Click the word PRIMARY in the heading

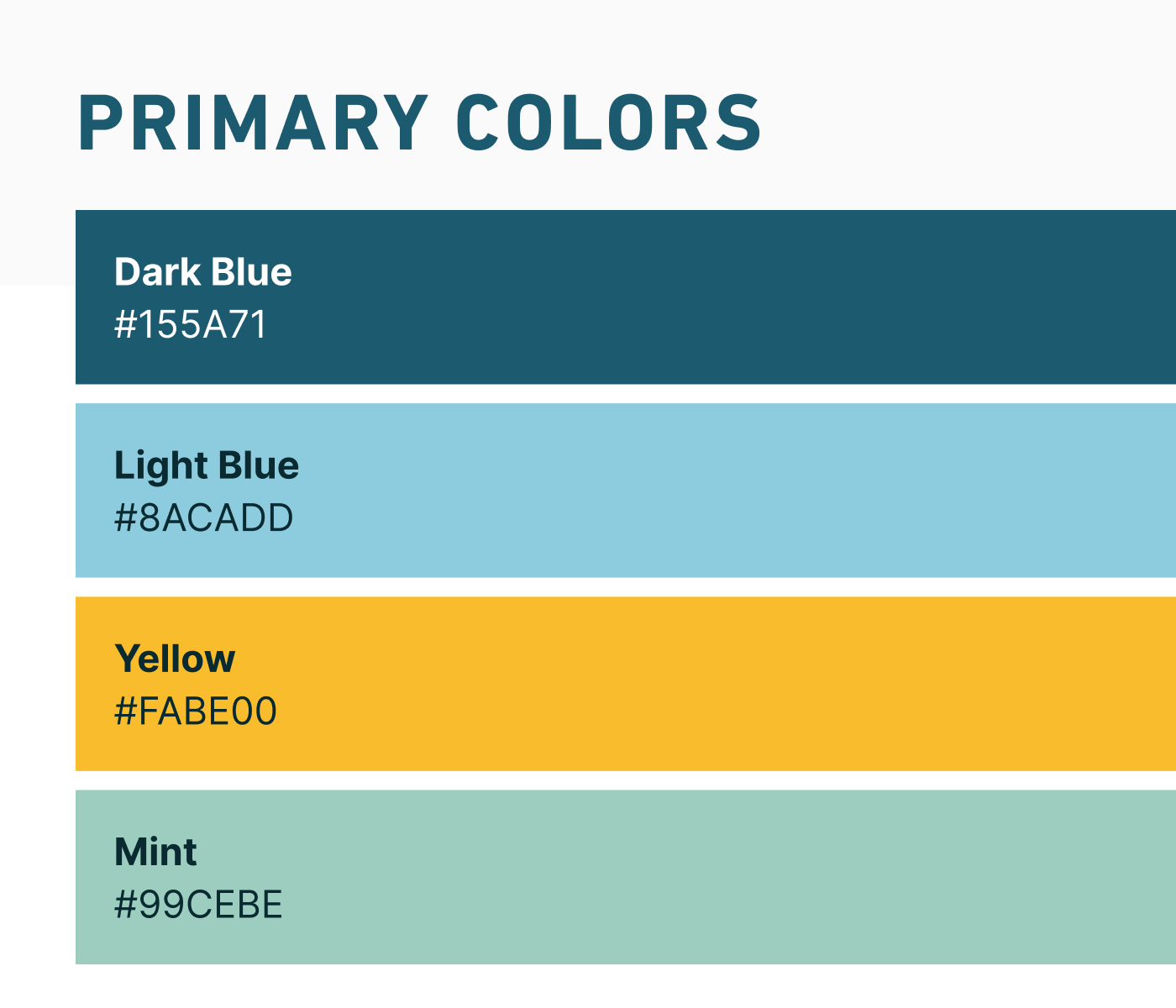click(253, 123)
